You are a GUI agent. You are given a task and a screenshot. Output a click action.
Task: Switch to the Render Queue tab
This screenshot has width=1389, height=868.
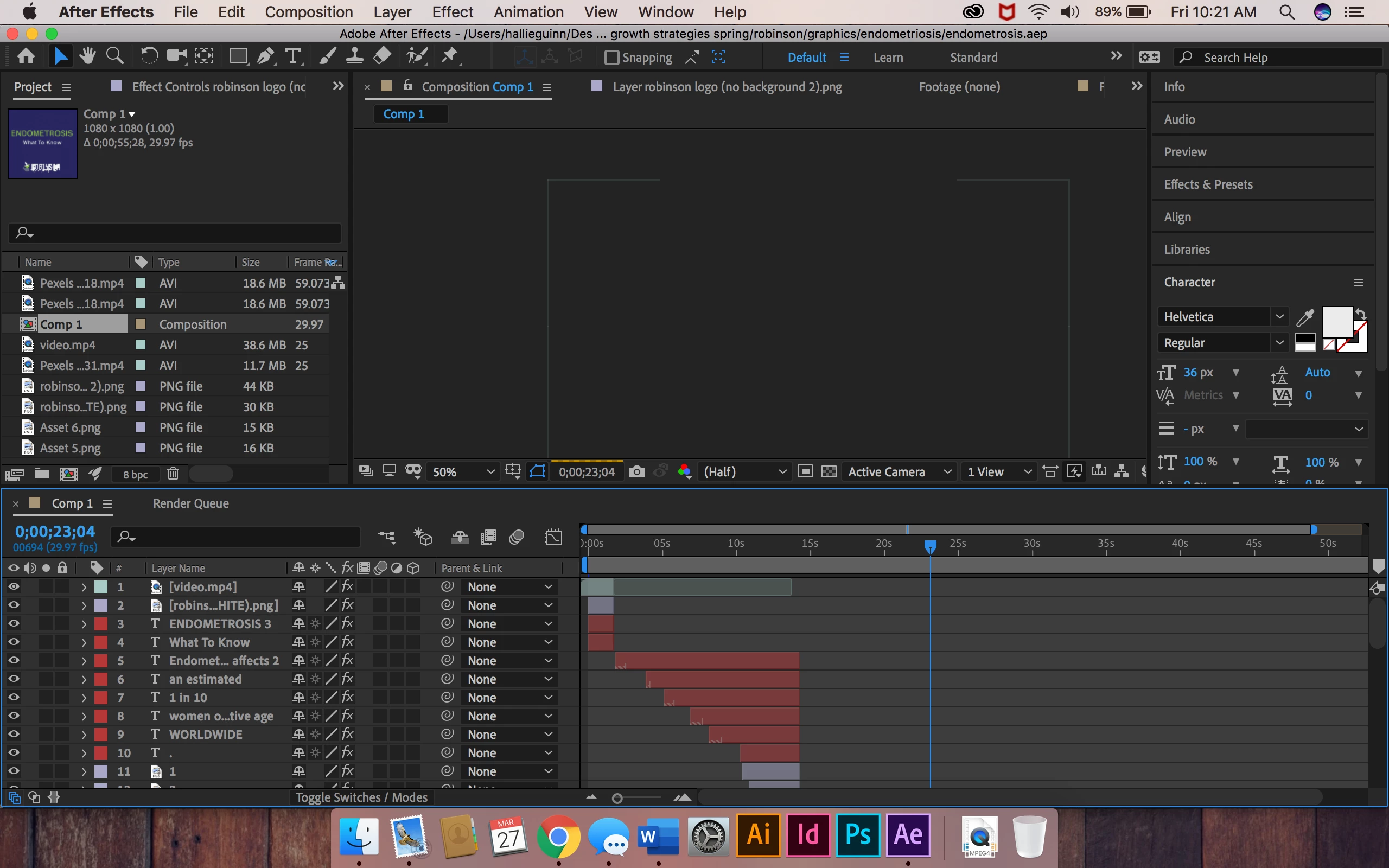(190, 503)
